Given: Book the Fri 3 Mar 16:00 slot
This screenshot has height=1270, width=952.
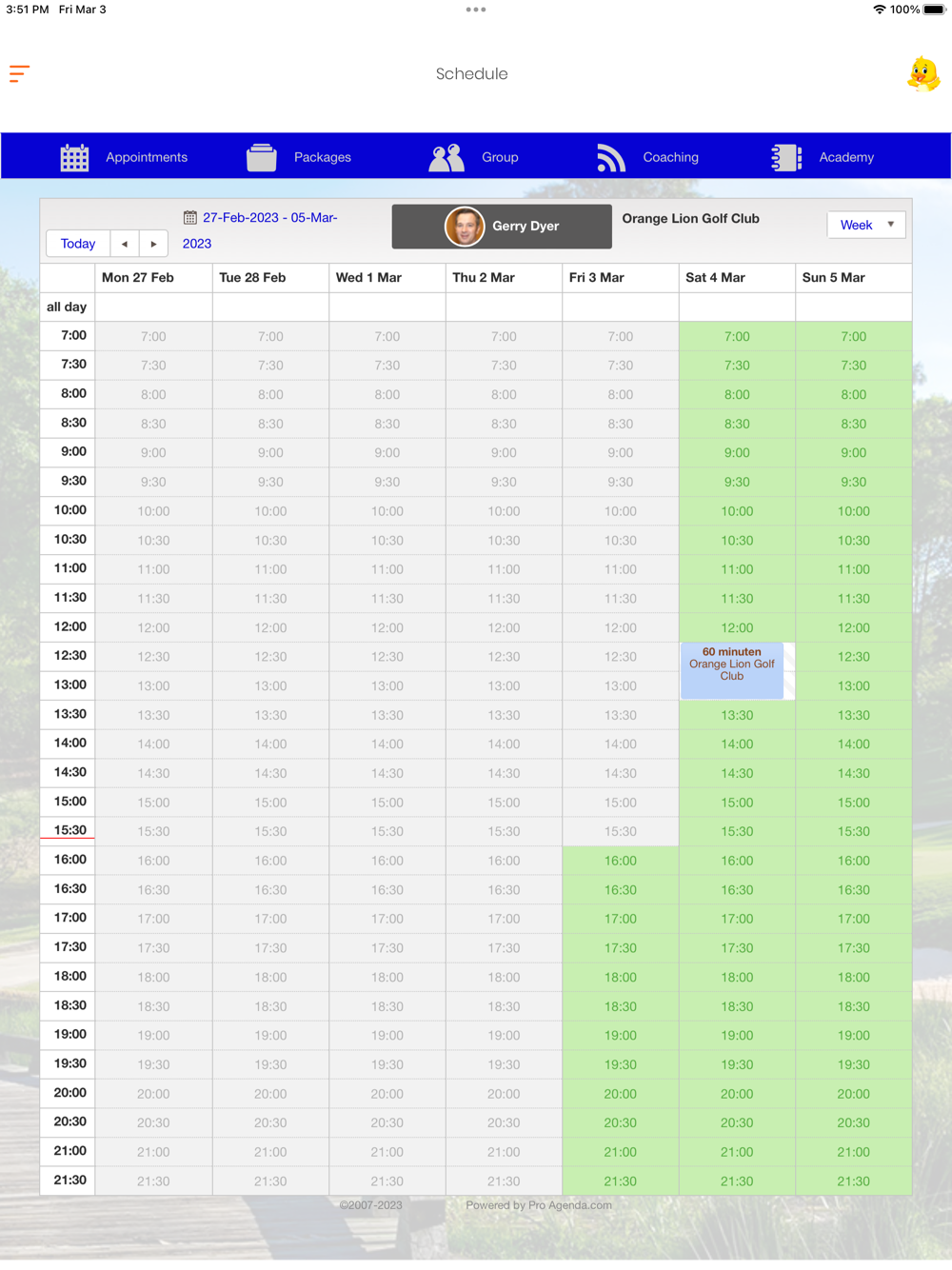Looking at the screenshot, I should (620, 861).
